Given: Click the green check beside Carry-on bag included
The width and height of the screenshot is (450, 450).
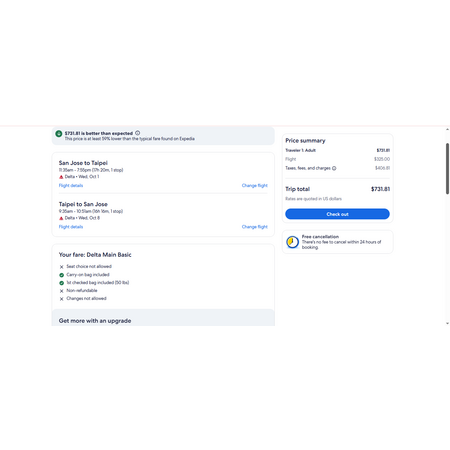Looking at the screenshot, I should [61, 275].
